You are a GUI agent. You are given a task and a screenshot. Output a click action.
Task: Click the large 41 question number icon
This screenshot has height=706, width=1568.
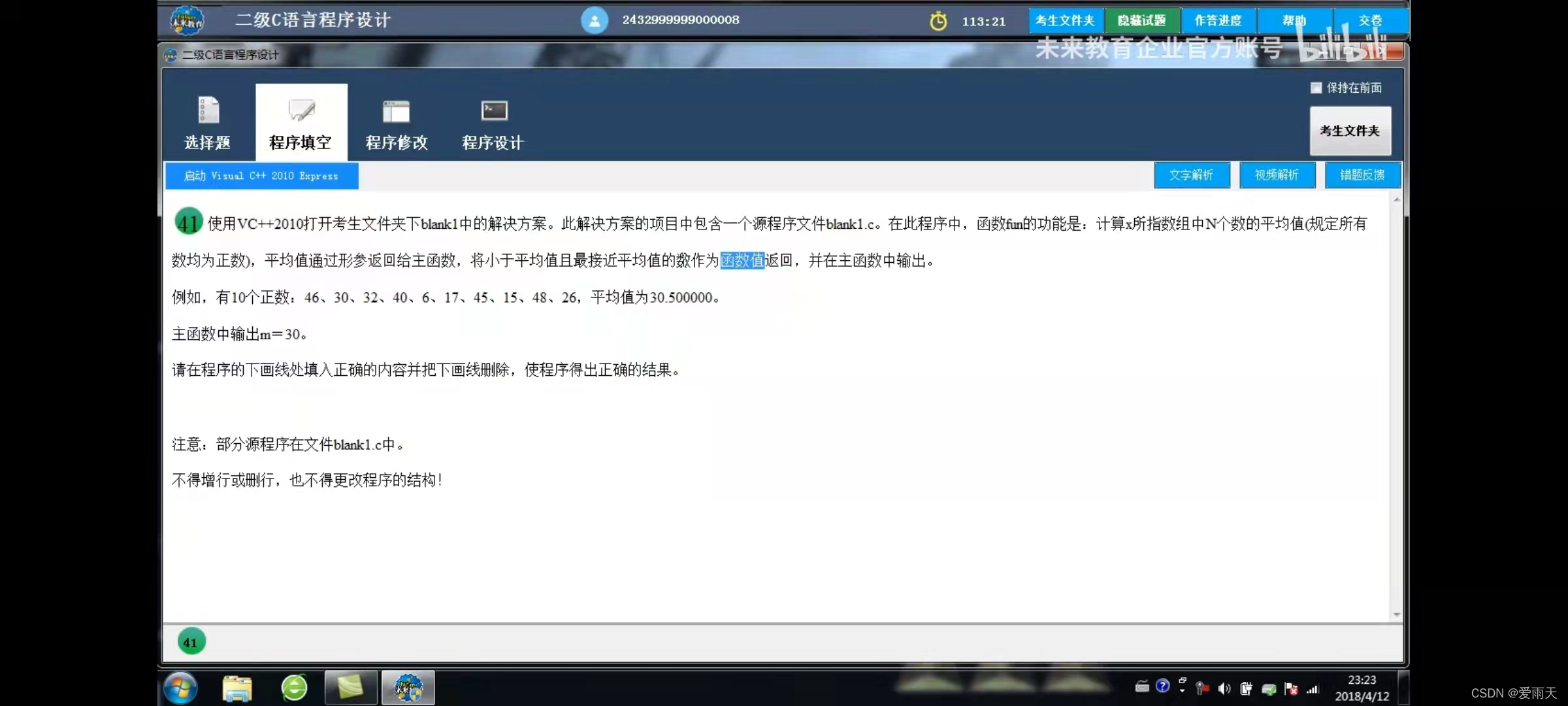coord(189,222)
